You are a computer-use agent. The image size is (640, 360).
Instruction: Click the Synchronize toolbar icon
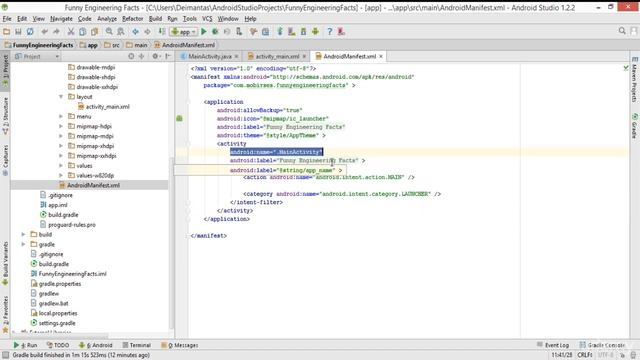tap(30, 31)
